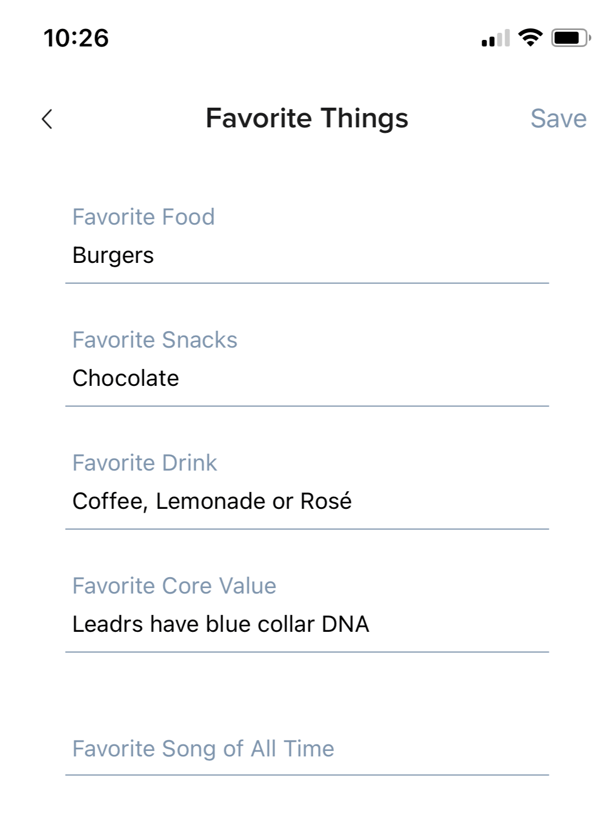Tap the back chevron to return
Image resolution: width=615 pixels, height=816 pixels.
pos(46,118)
